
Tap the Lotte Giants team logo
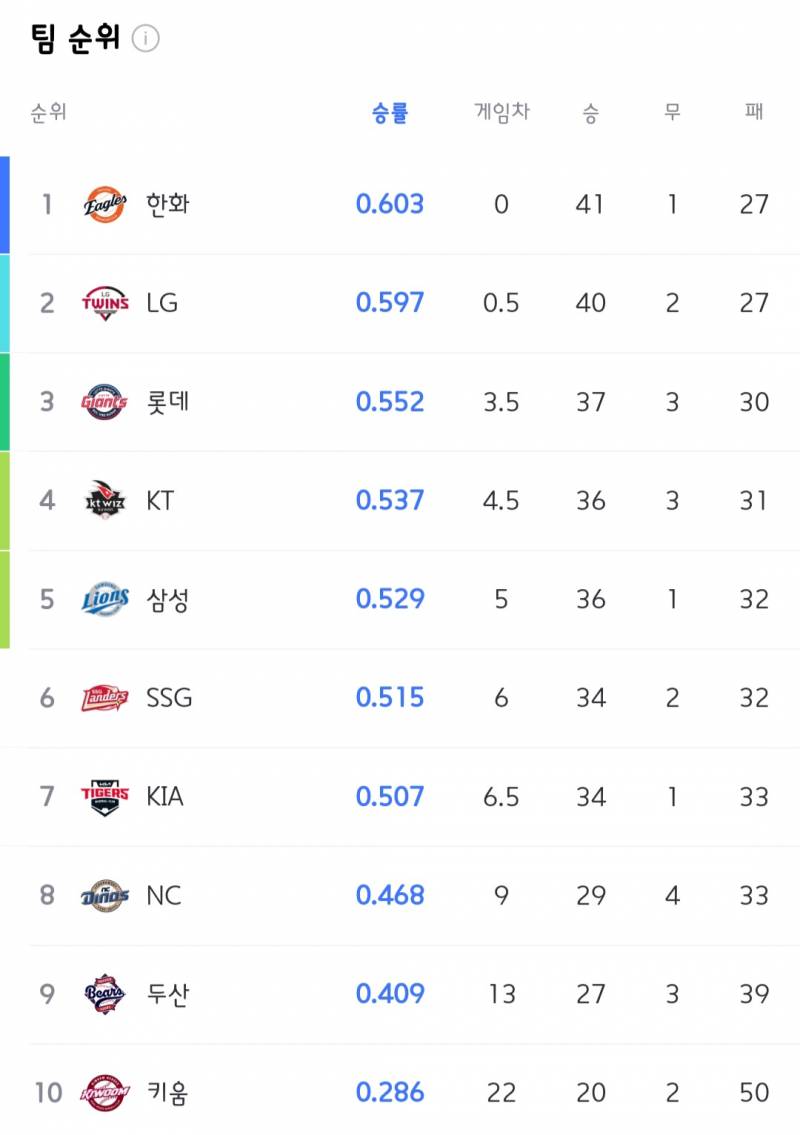point(105,402)
